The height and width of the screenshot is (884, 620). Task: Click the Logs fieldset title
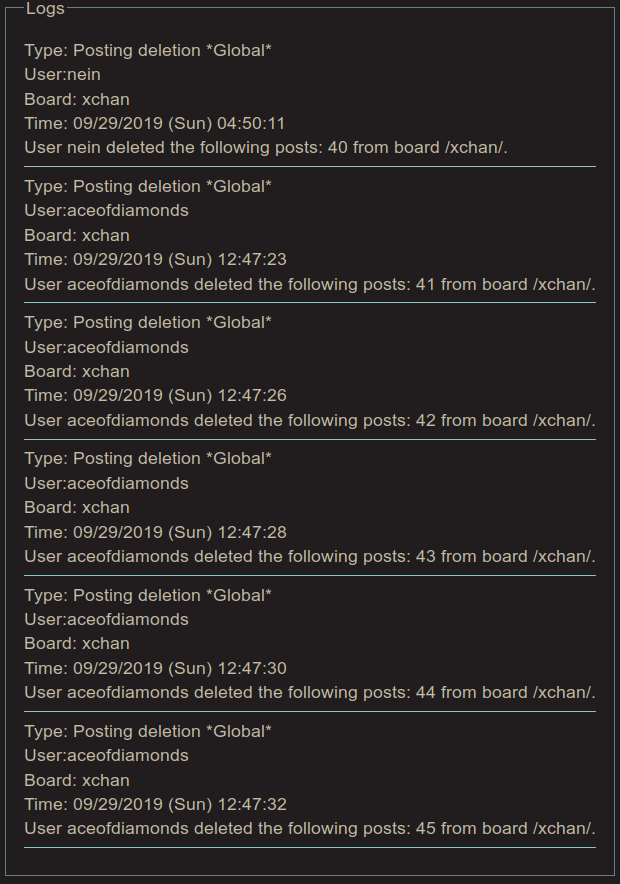45,9
